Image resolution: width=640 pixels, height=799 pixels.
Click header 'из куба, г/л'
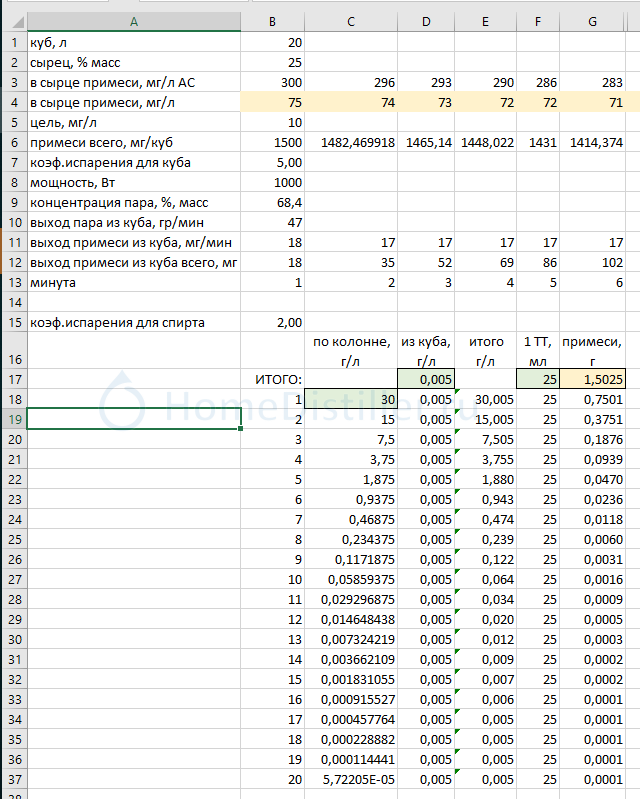click(x=426, y=351)
